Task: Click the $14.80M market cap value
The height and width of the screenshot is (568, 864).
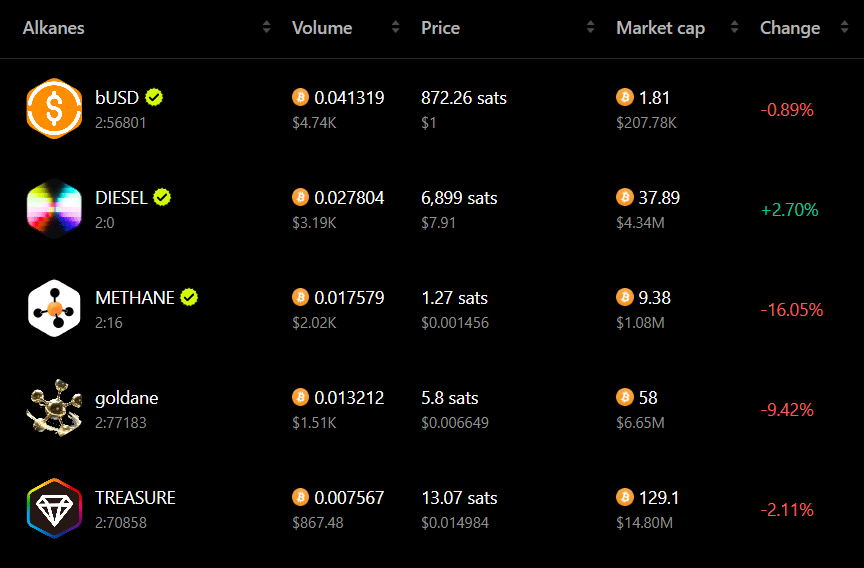Action: (644, 522)
